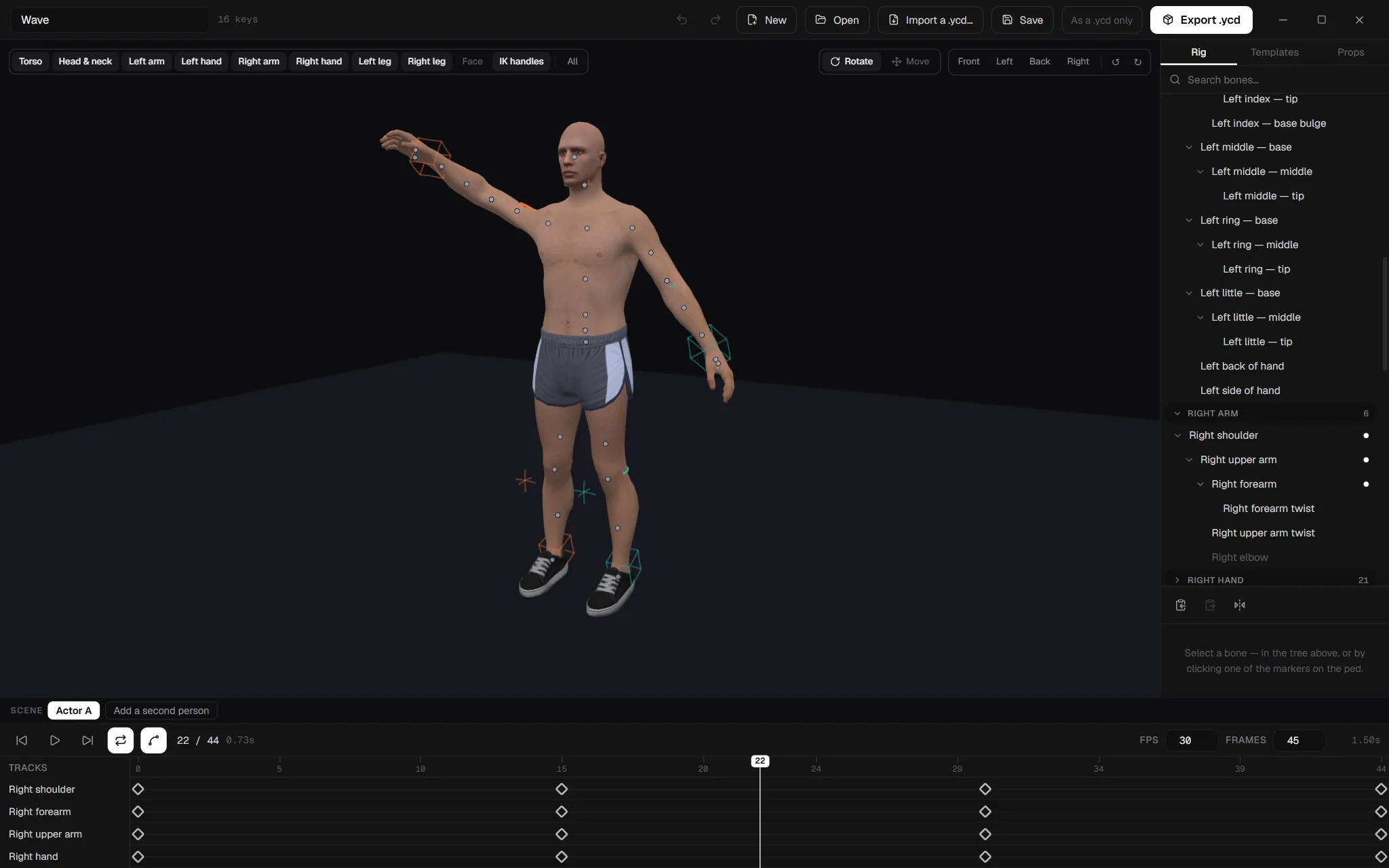1389x868 pixels.
Task: Switch to the Props tab
Action: point(1350,52)
